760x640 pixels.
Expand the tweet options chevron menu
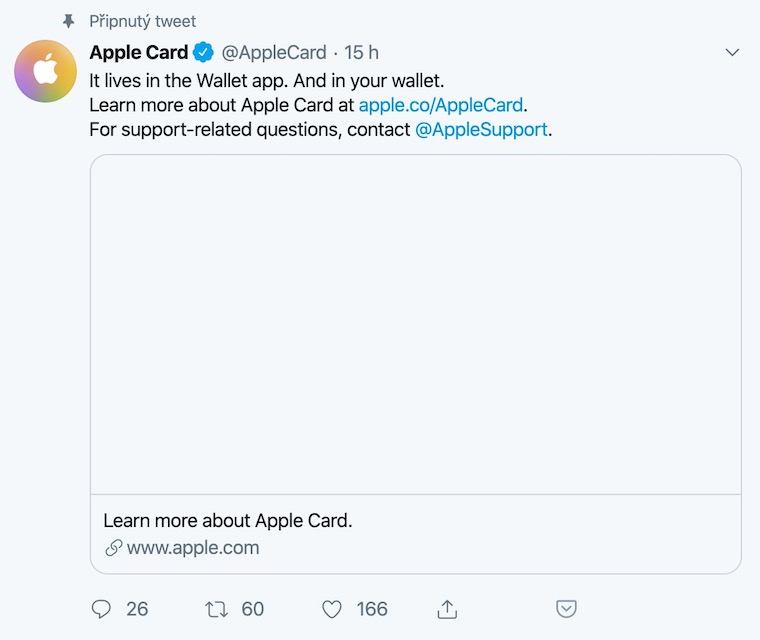click(x=732, y=52)
